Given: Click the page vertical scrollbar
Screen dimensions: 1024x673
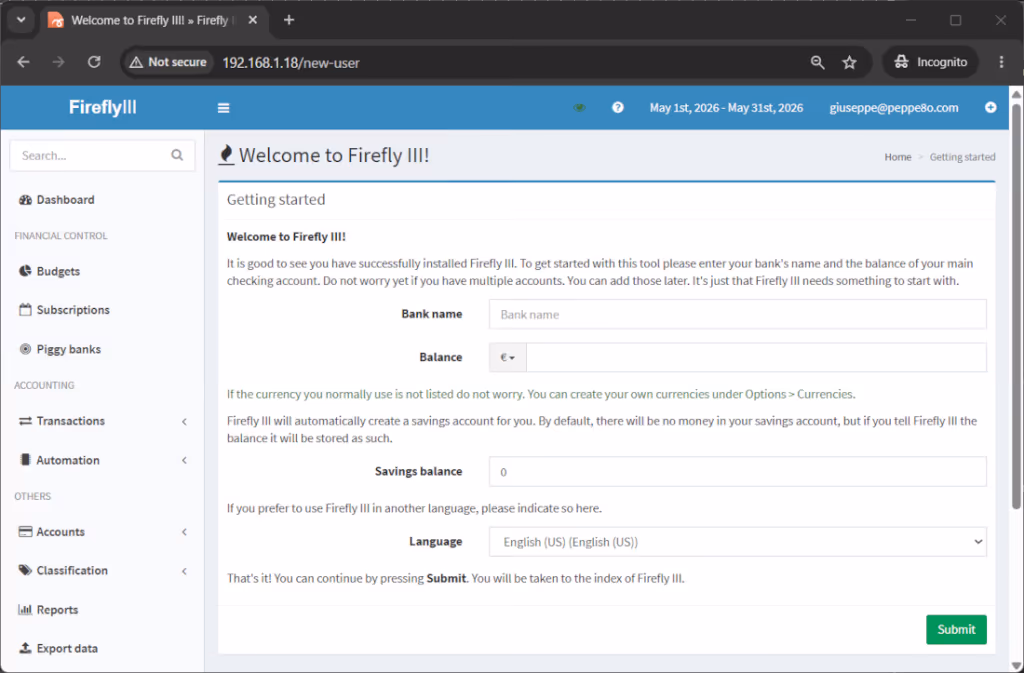Looking at the screenshot, I should pyautogui.click(x=1016, y=305).
